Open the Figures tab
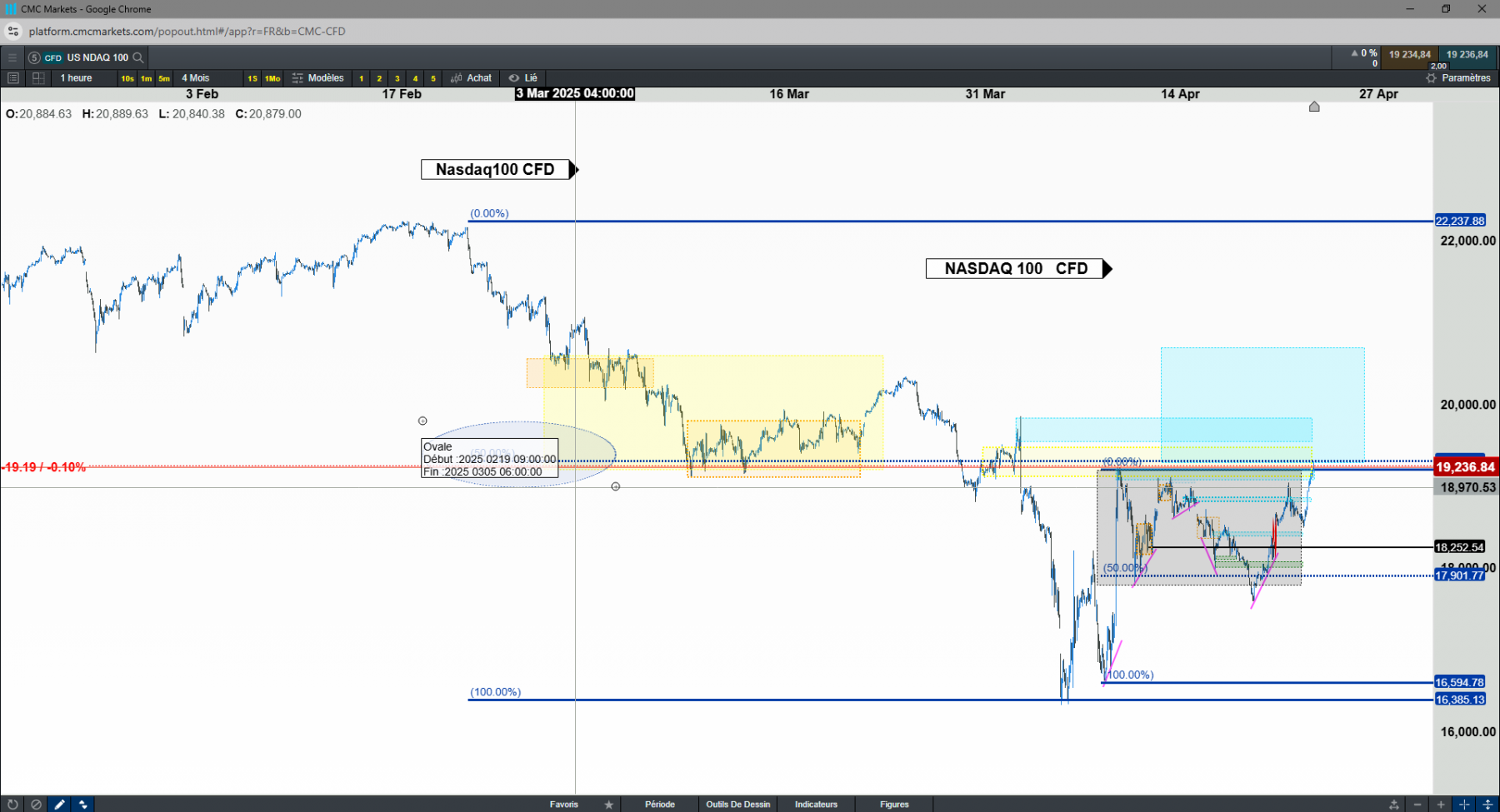Screen dimensions: 1500x812 tap(894, 805)
